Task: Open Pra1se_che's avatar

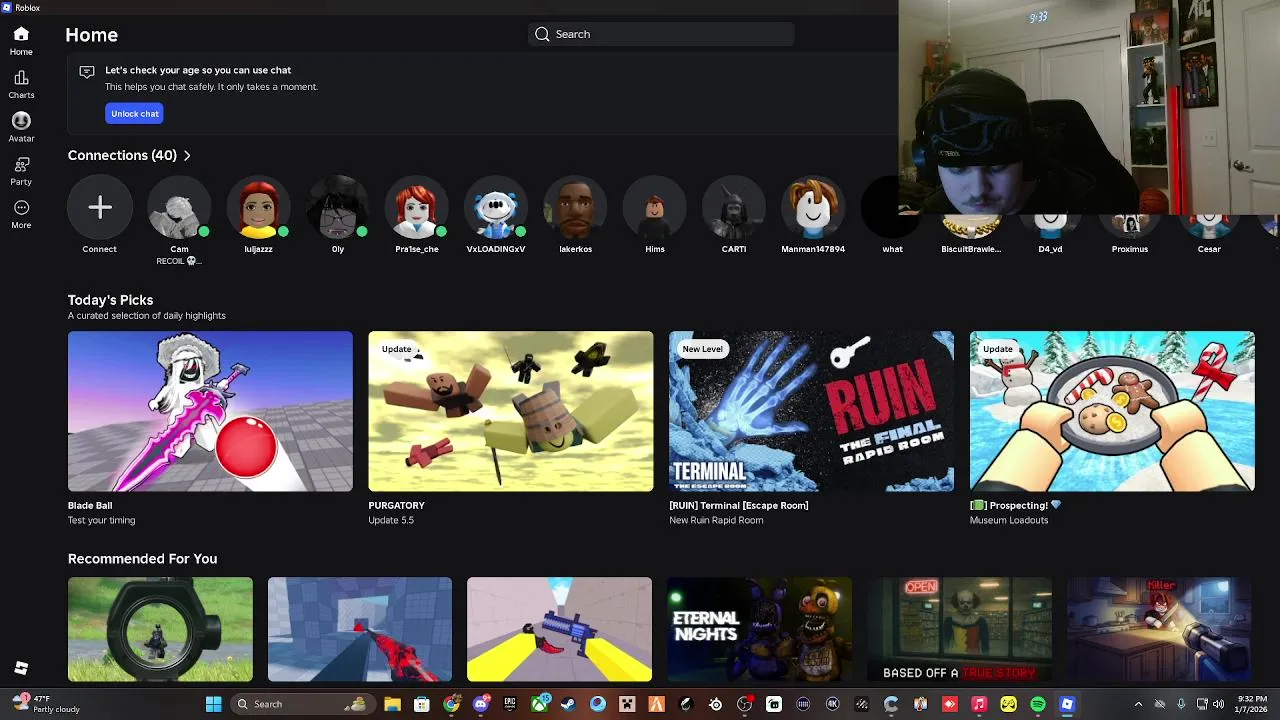Action: tap(417, 207)
